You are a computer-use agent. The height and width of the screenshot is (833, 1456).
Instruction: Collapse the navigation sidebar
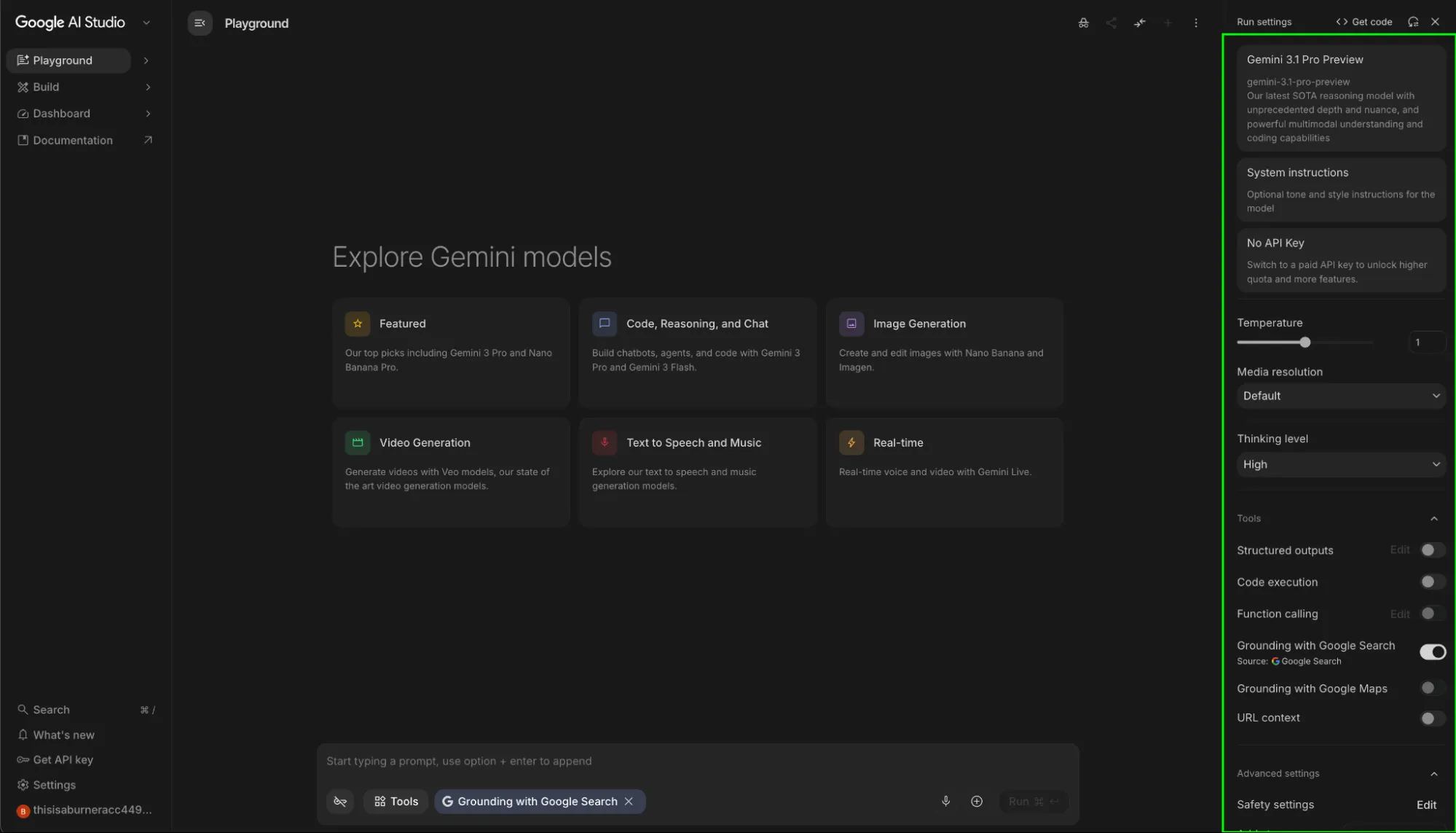[x=199, y=23]
